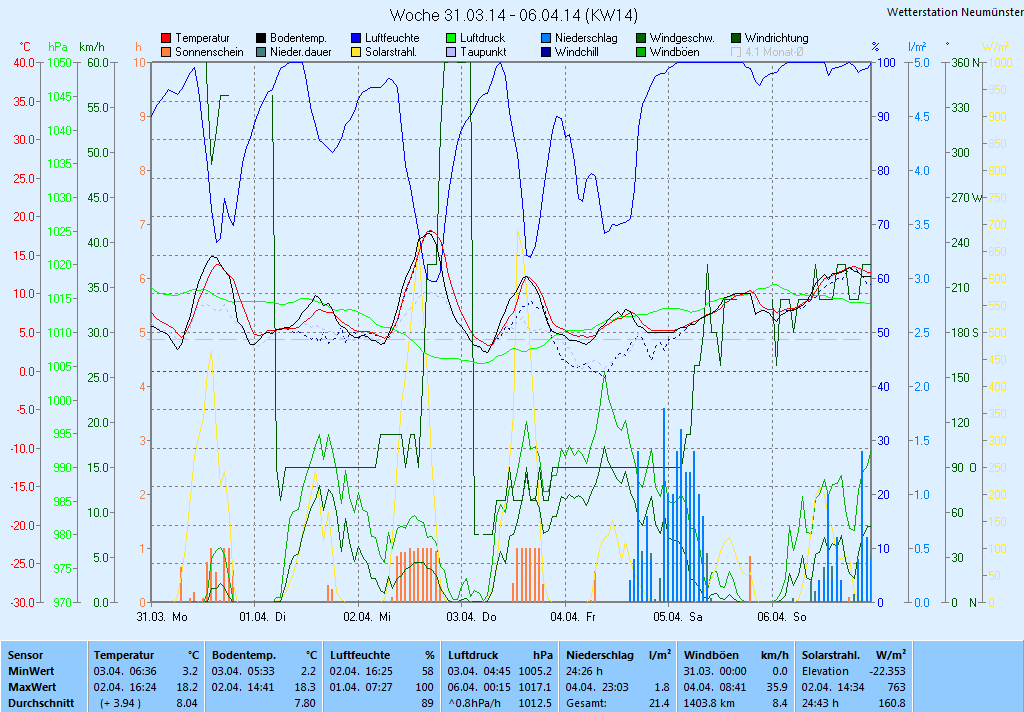1024x712 pixels.
Task: Click the 1403.8 km wind run value
Action: coord(709,704)
